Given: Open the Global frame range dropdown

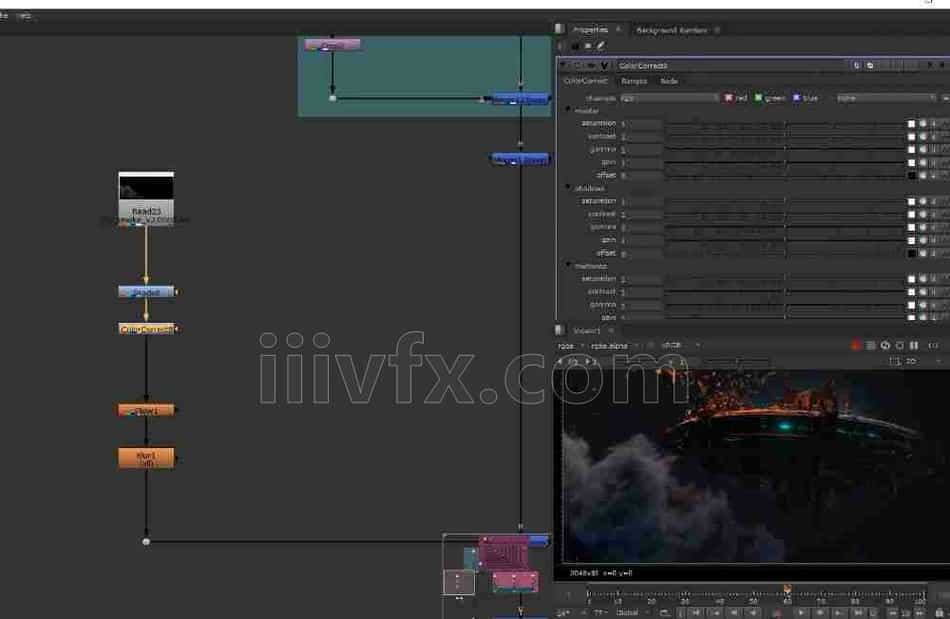Looking at the screenshot, I should (x=631, y=613).
